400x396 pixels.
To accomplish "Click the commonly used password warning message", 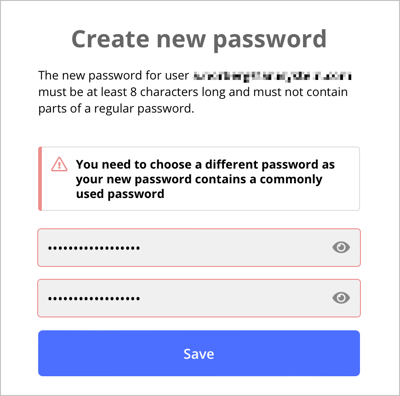I will (x=205, y=179).
